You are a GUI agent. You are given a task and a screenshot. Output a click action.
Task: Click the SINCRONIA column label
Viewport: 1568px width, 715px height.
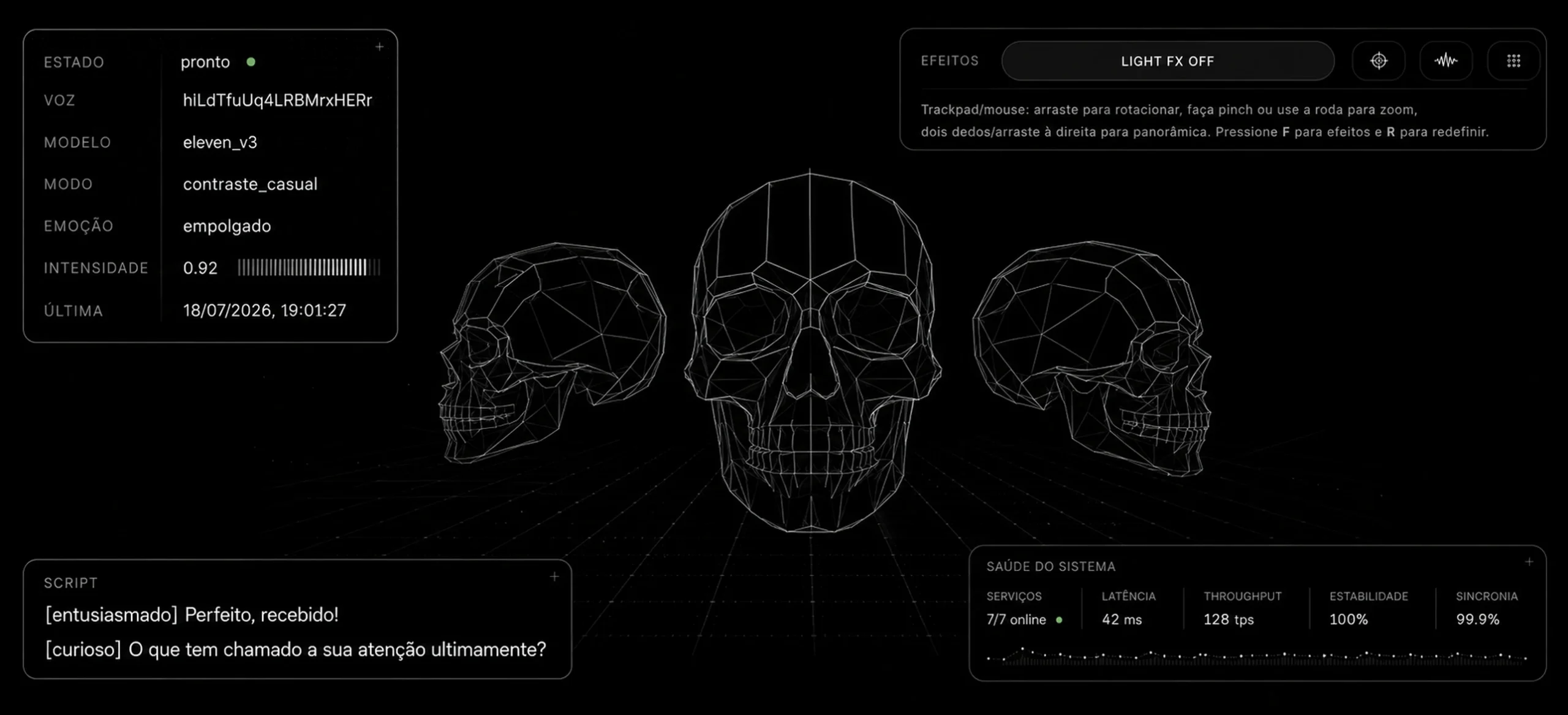click(x=1487, y=596)
